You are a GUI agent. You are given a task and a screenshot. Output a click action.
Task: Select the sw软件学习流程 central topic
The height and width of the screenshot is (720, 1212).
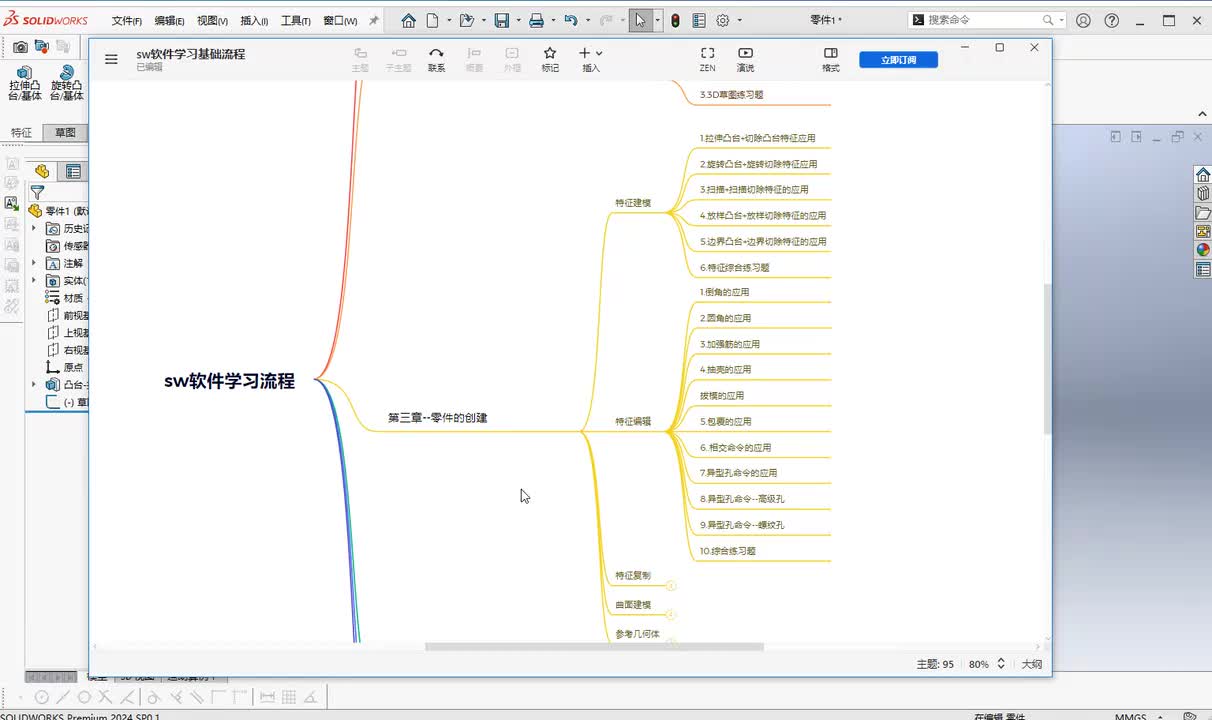(x=230, y=381)
